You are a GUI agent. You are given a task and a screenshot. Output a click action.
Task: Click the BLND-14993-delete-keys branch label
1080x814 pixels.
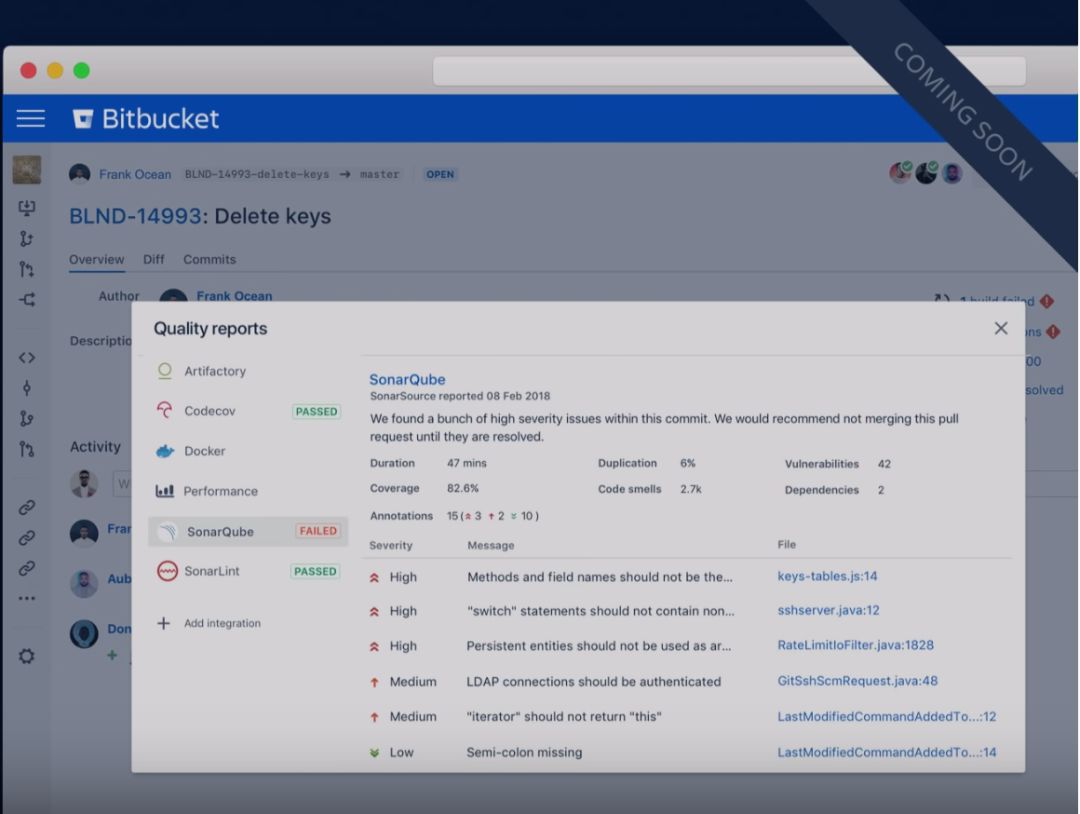pyautogui.click(x=257, y=174)
